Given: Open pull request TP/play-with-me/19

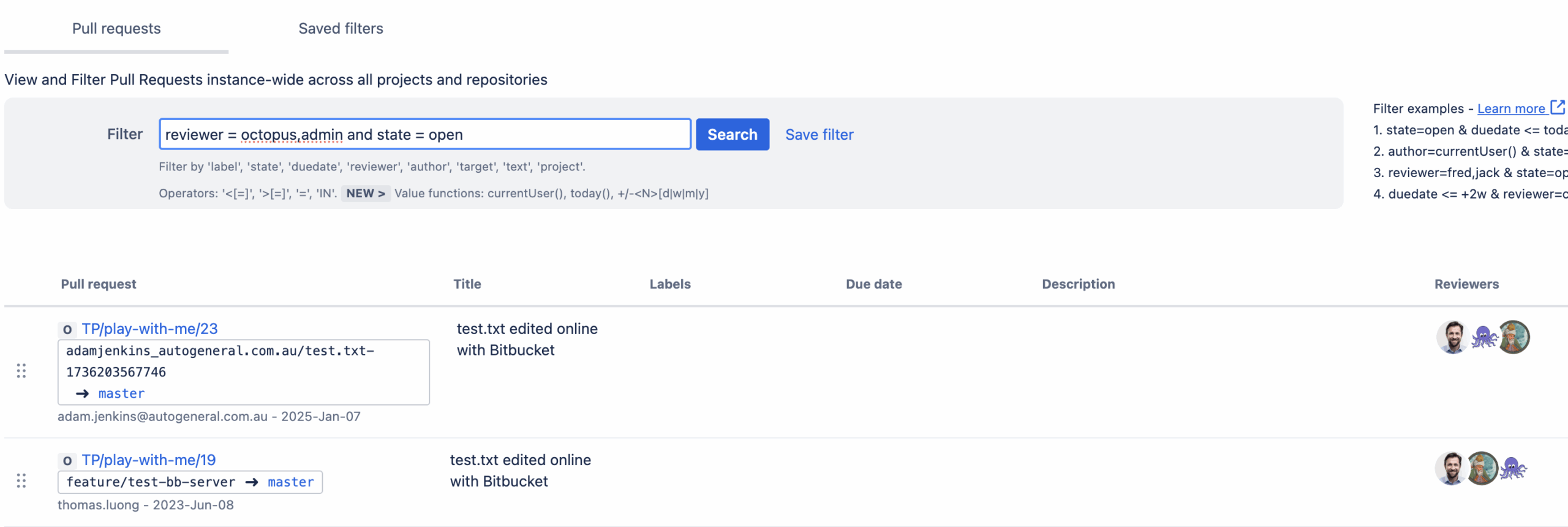Looking at the screenshot, I should (149, 460).
